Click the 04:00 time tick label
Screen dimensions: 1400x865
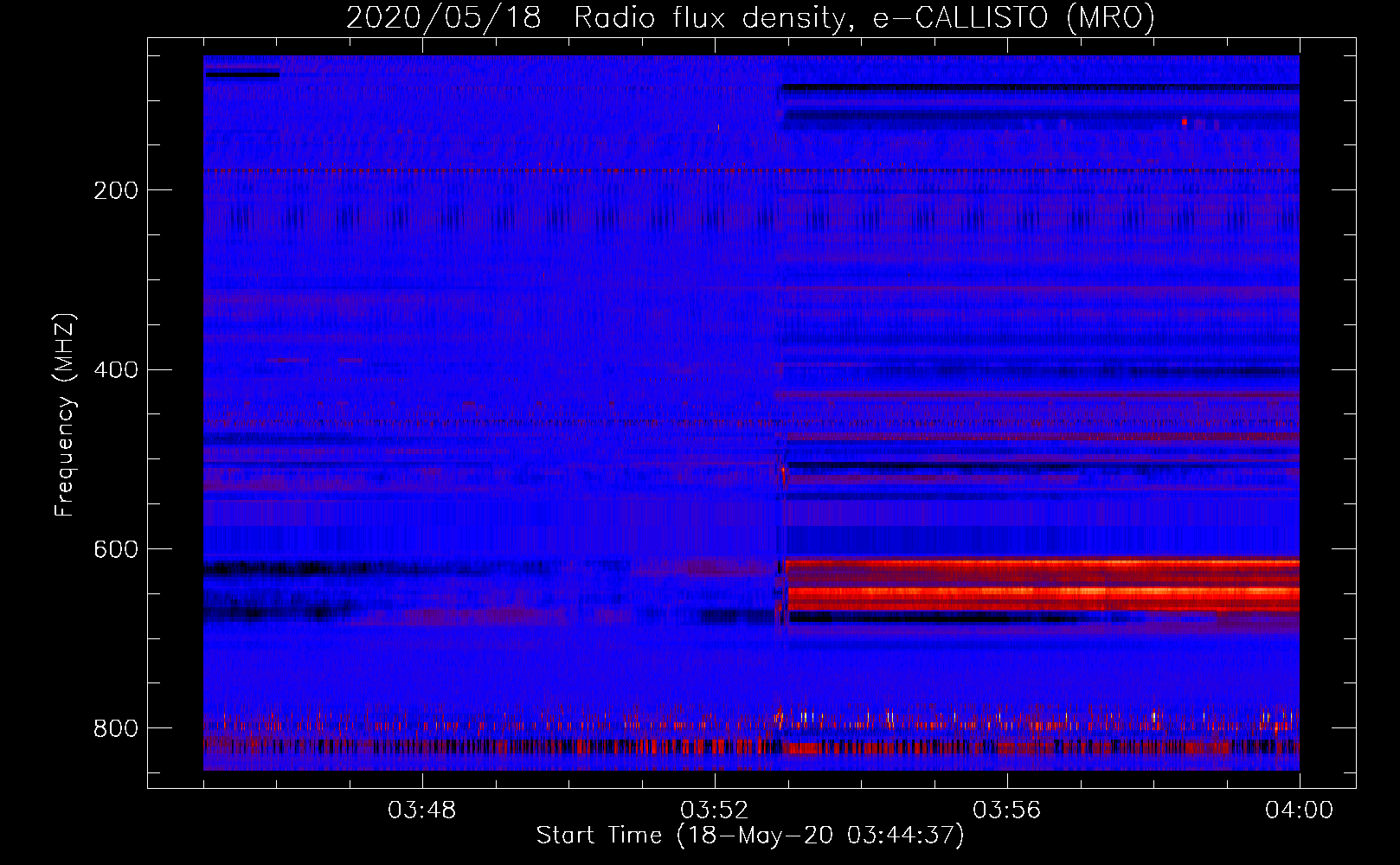point(1299,811)
